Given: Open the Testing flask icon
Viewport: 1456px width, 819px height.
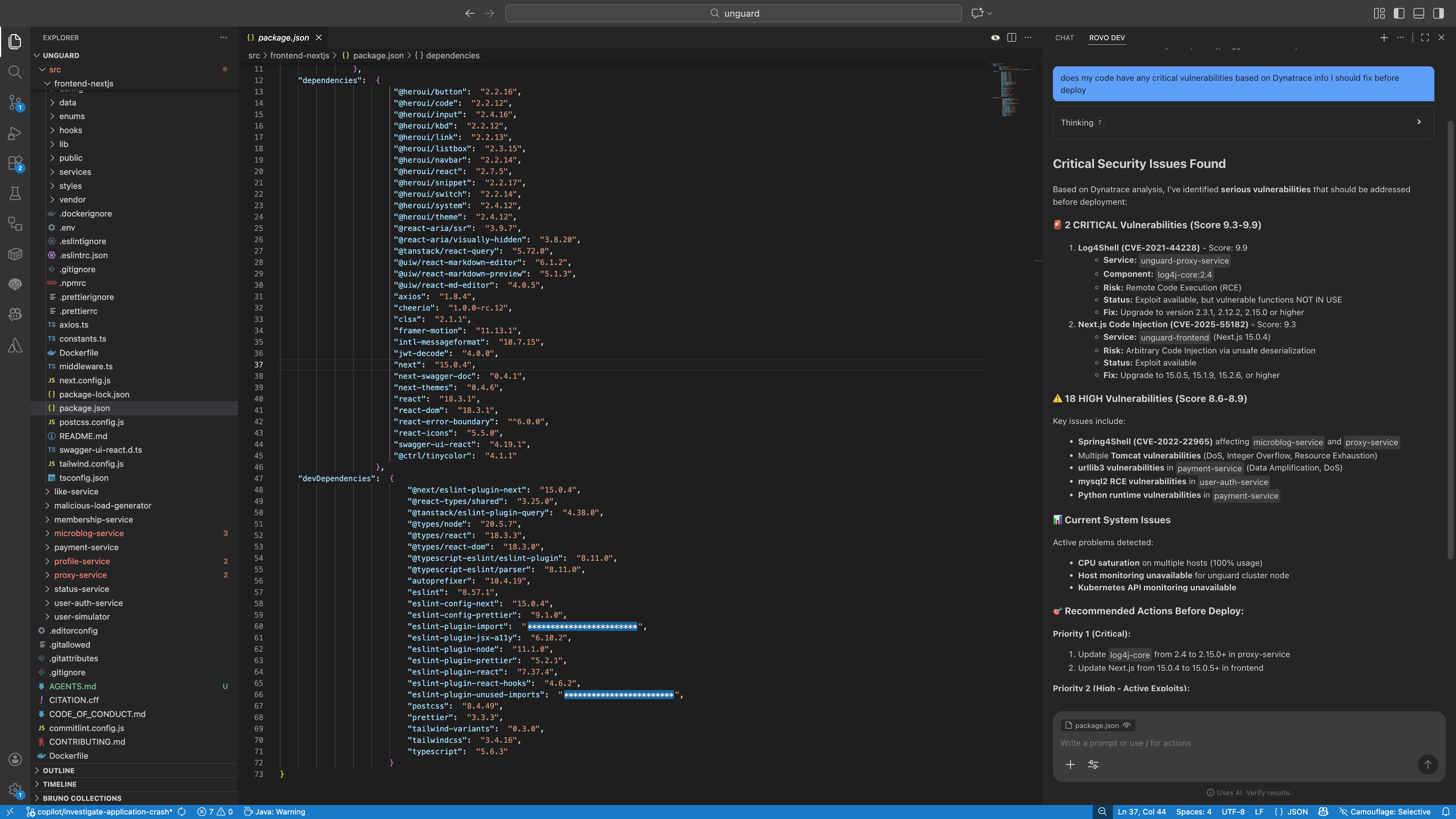Looking at the screenshot, I should click(15, 193).
